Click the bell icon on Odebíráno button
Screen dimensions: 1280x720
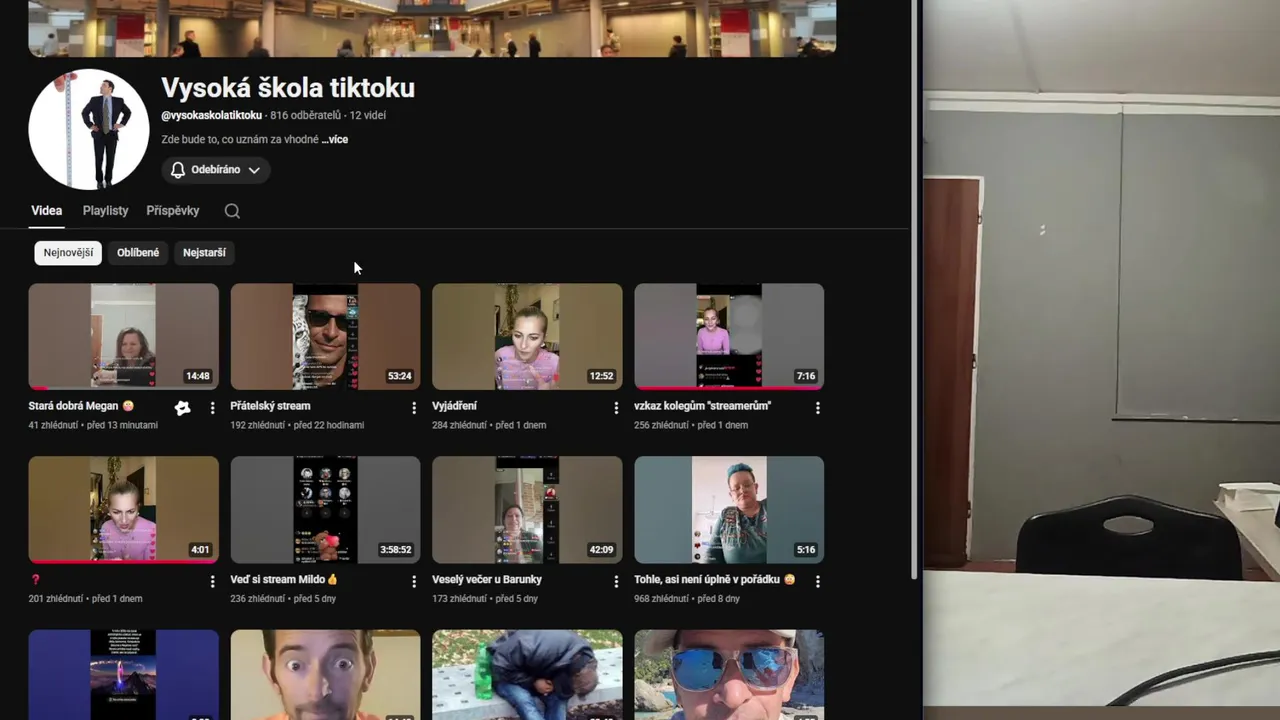pos(178,170)
